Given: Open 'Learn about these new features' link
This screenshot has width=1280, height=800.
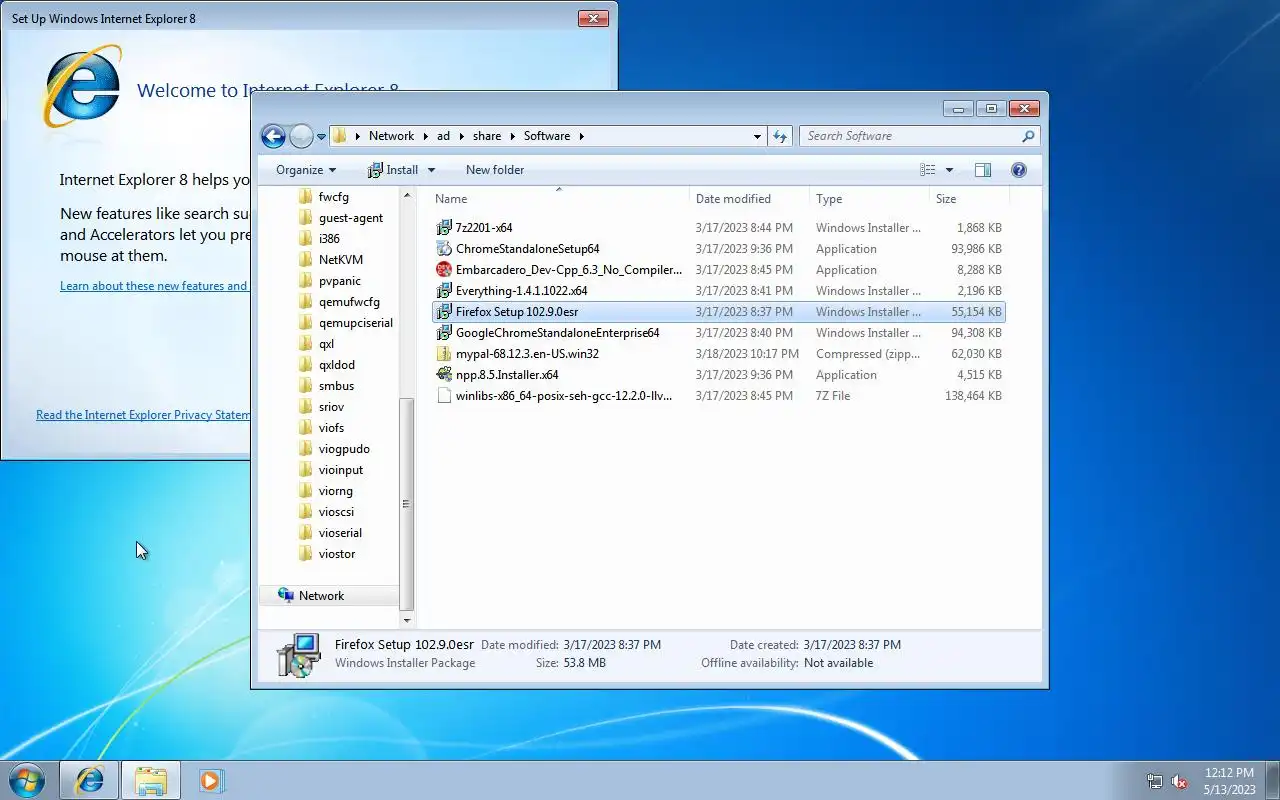Looking at the screenshot, I should (154, 286).
